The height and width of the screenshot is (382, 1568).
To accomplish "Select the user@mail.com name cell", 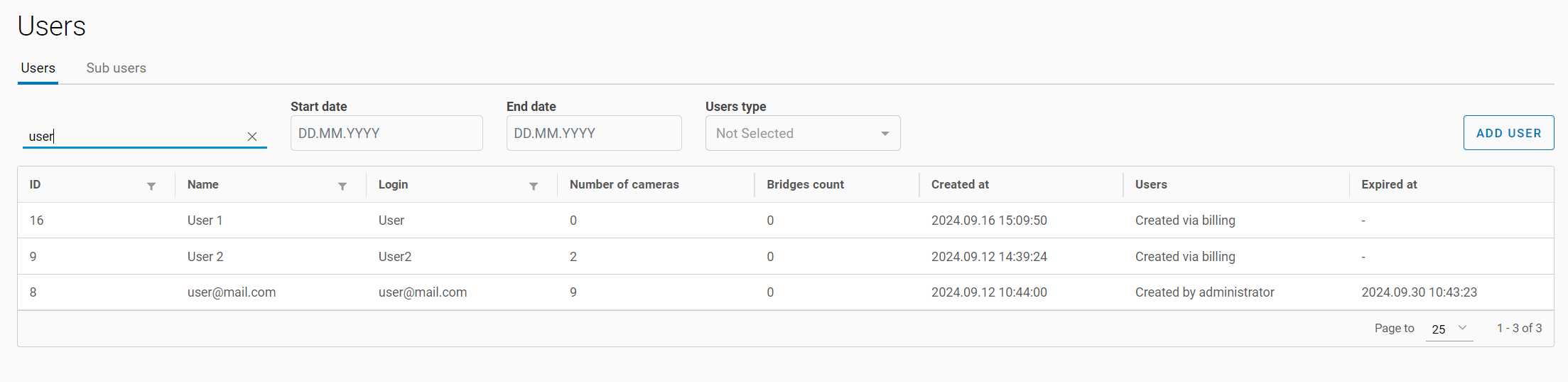I will pyautogui.click(x=231, y=292).
